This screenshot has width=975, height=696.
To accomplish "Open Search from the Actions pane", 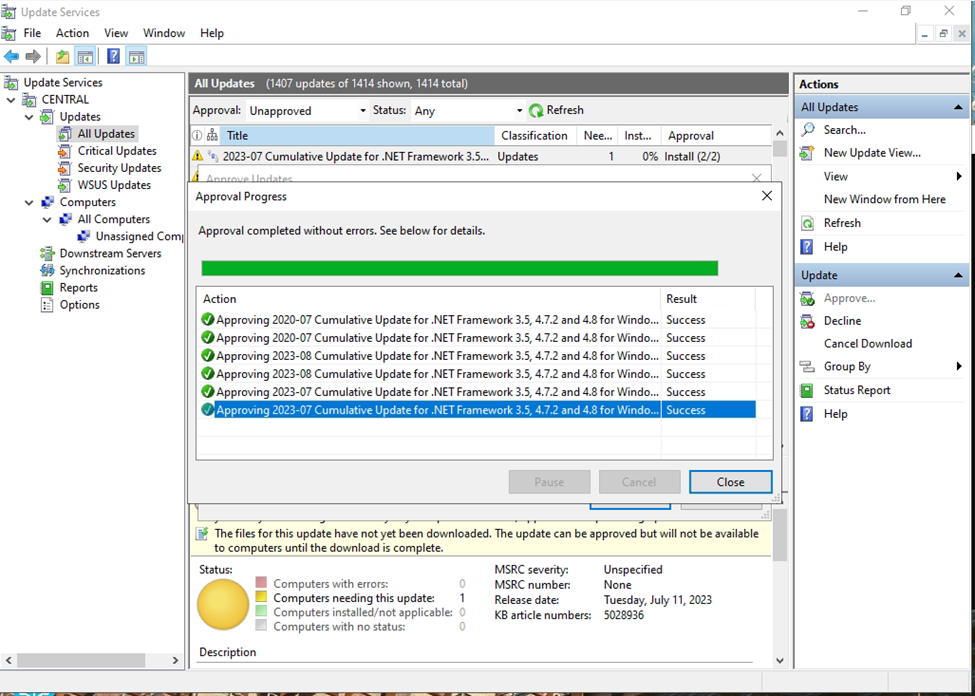I will (844, 130).
